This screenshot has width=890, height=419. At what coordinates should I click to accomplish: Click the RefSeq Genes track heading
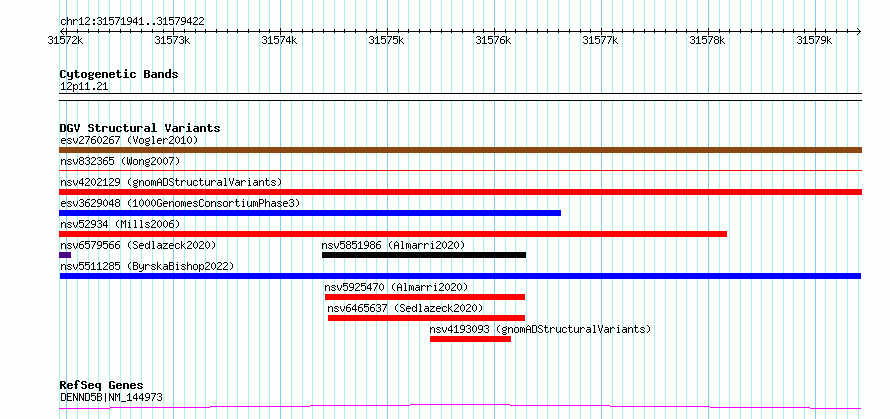coord(101,385)
